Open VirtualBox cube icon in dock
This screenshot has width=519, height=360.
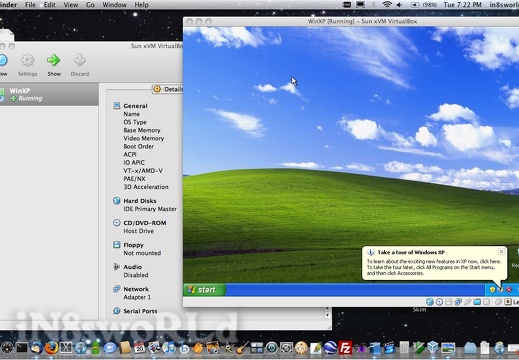433,348
